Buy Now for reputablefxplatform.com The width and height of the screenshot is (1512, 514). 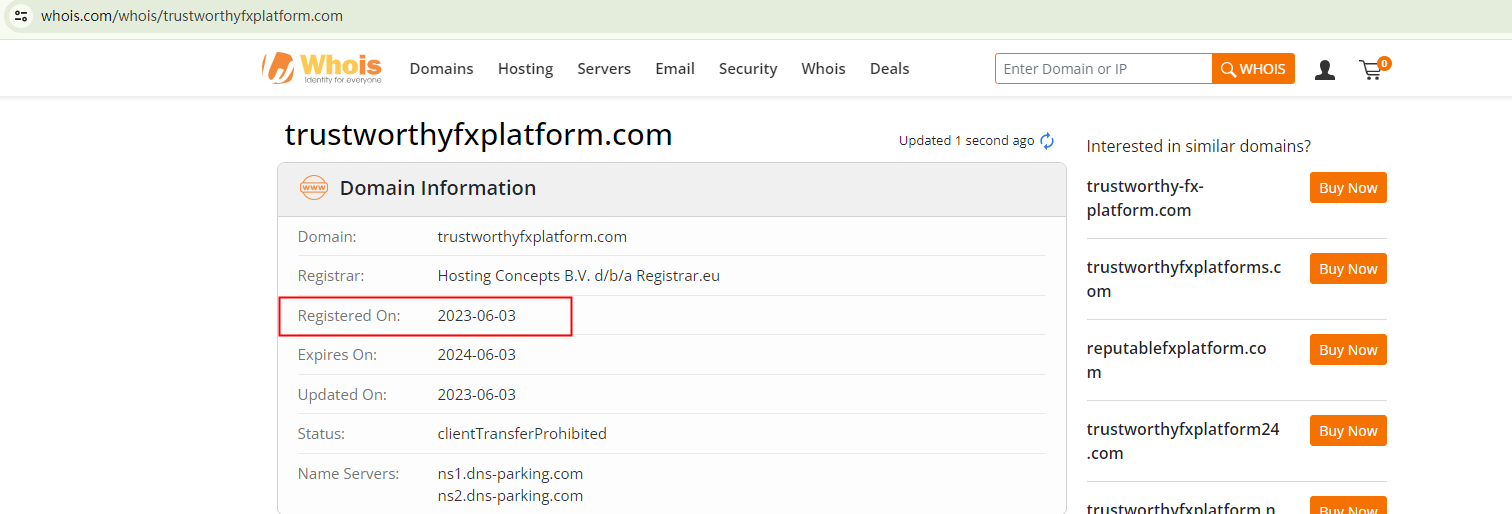(1347, 350)
